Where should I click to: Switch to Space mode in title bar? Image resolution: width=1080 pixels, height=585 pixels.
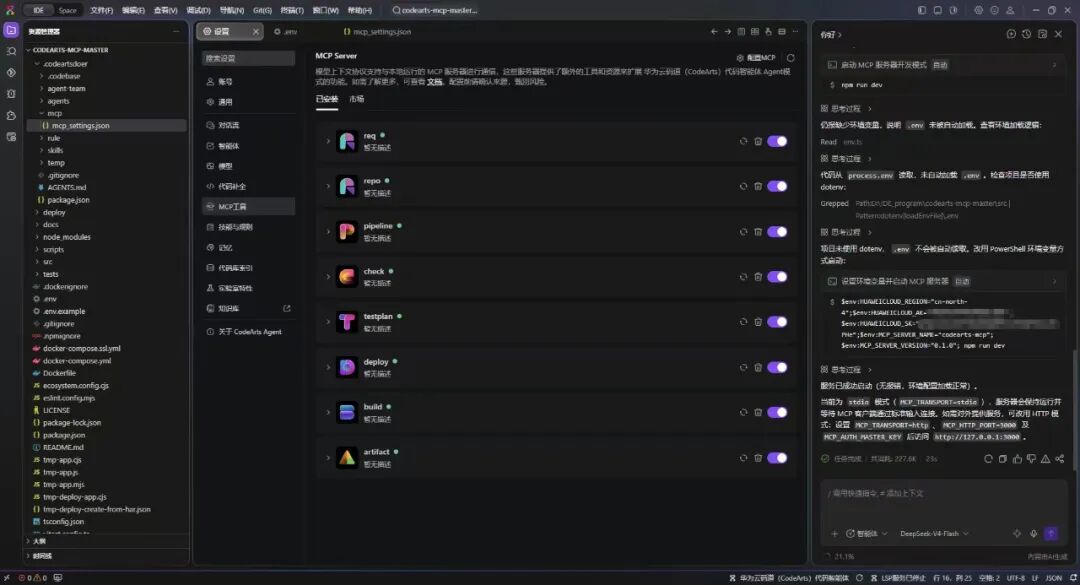coord(68,10)
